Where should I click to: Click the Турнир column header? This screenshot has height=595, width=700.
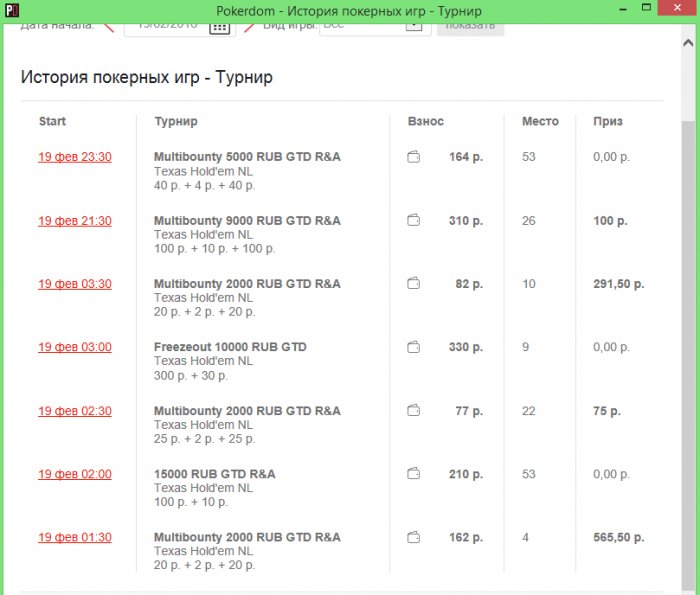(x=176, y=121)
